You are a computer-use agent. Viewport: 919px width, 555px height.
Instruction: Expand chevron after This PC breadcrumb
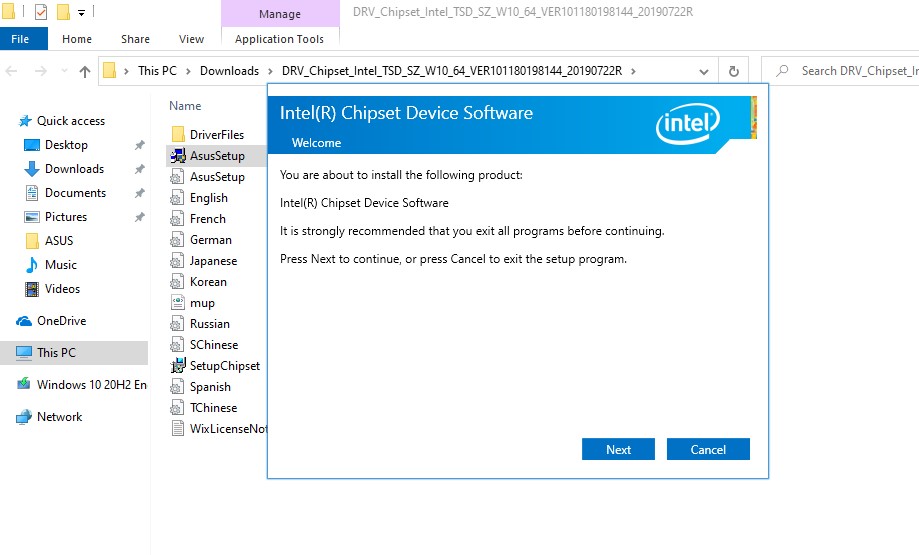pyautogui.click(x=188, y=71)
